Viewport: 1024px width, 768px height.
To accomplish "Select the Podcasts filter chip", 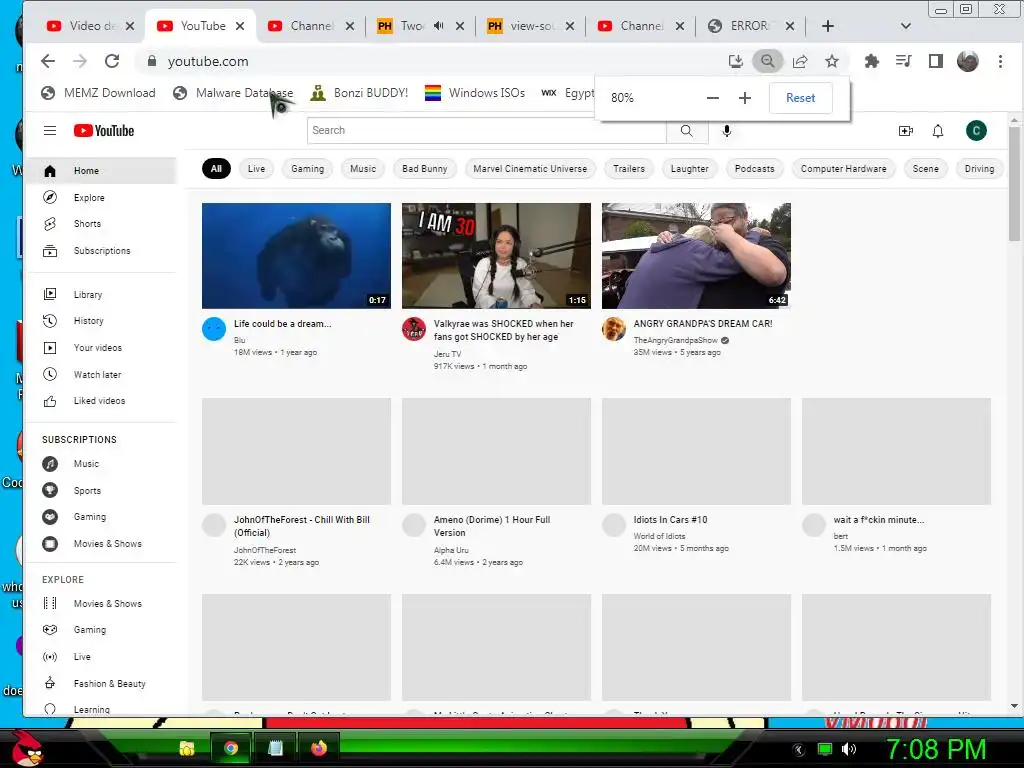I will 754,168.
